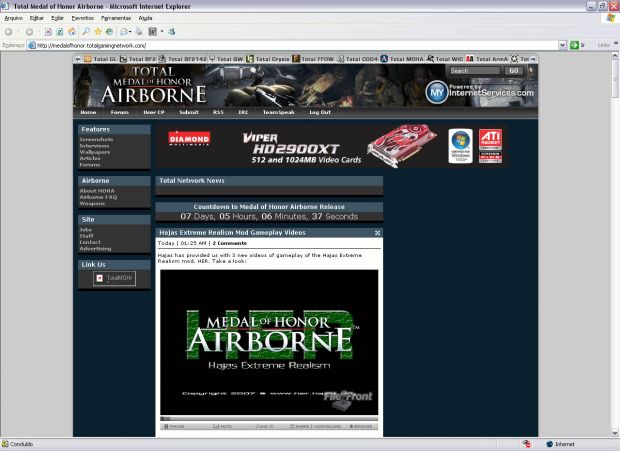Click the IE Back toolbar button
This screenshot has width=620, height=451.
[8, 32]
